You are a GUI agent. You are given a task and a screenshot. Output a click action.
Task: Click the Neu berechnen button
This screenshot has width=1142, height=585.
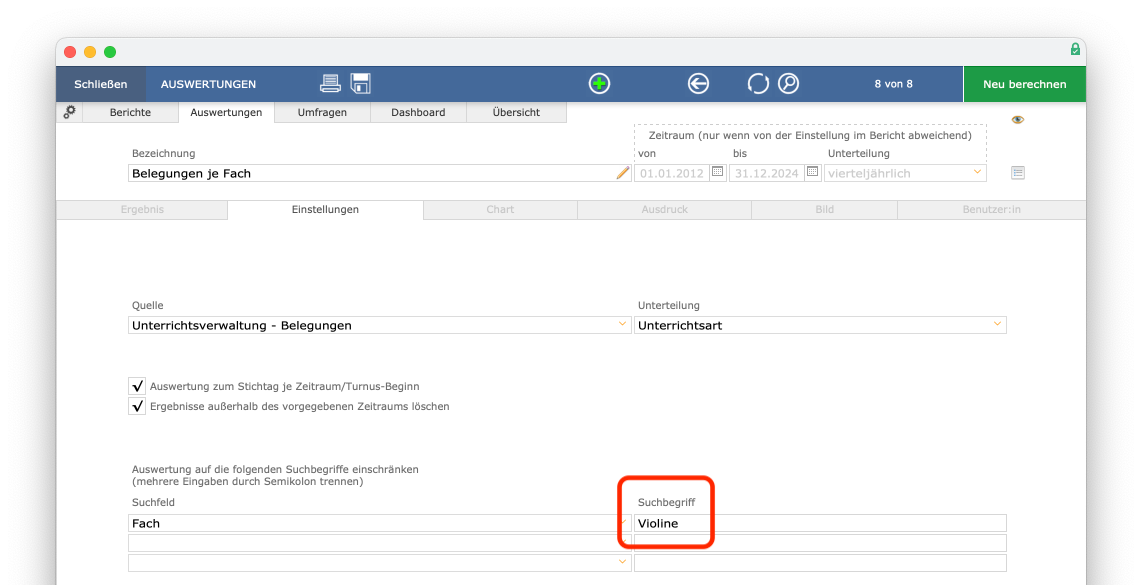point(1025,84)
